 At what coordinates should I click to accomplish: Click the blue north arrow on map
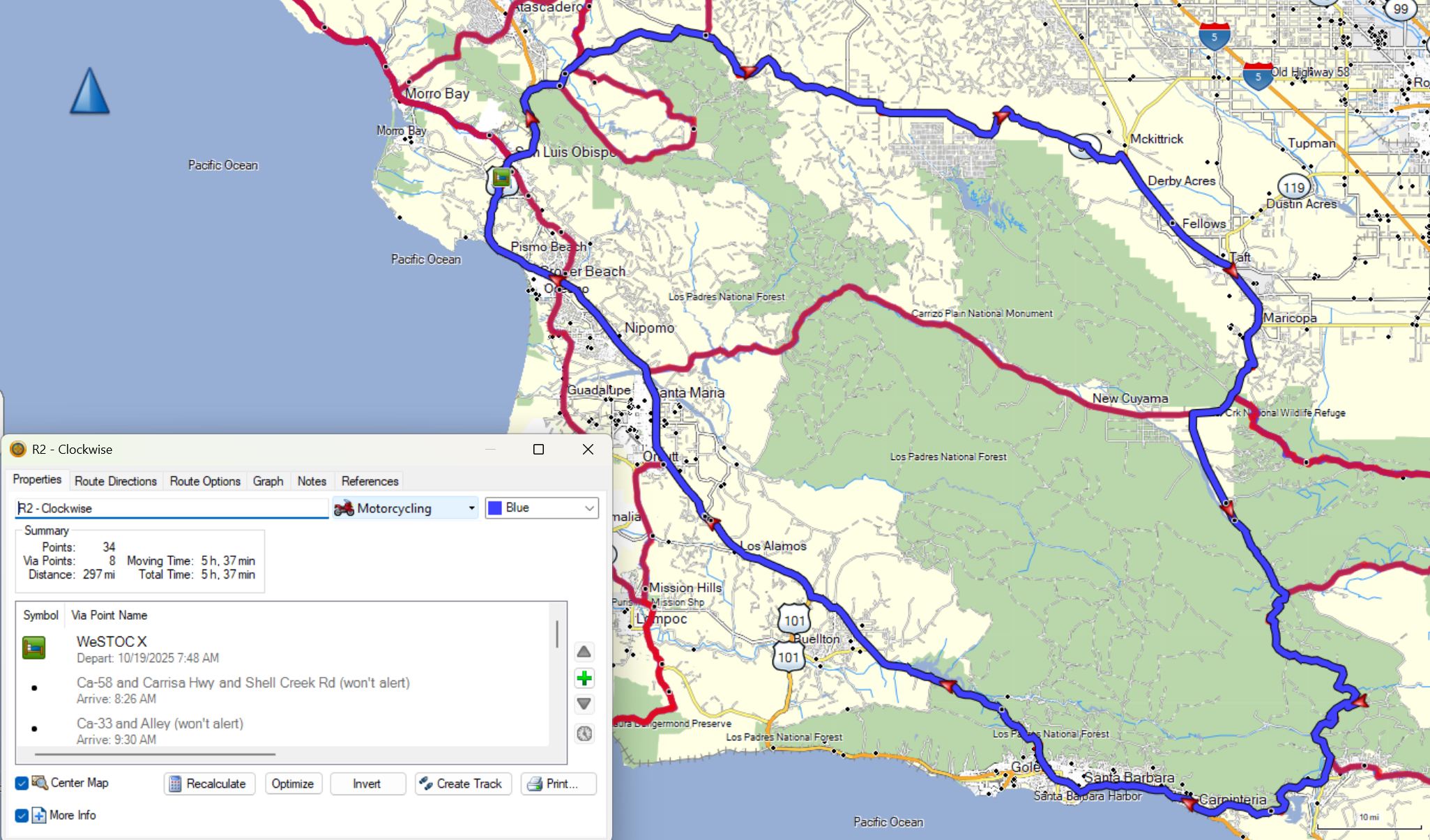click(x=89, y=91)
